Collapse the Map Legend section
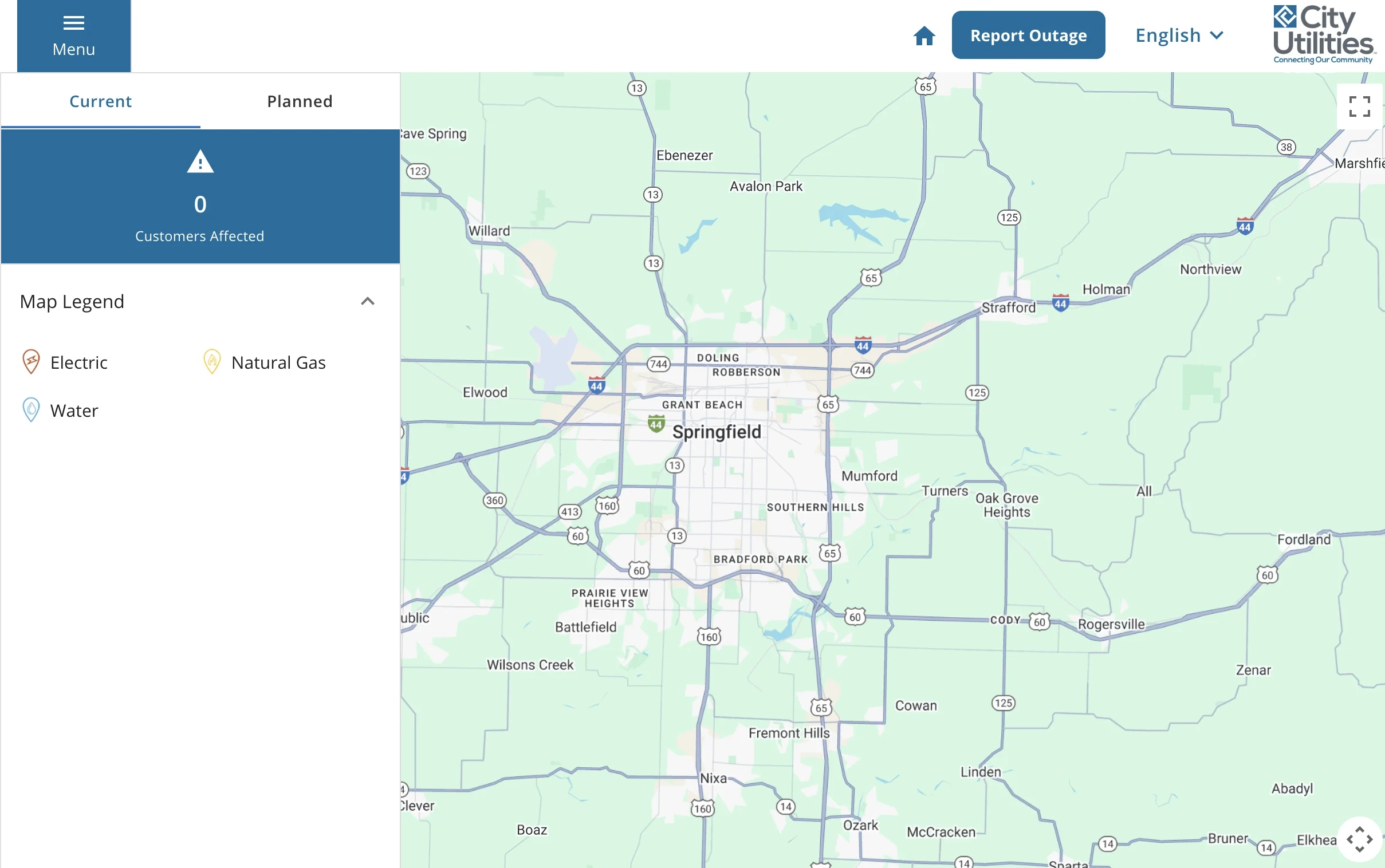The image size is (1385, 868). (x=368, y=301)
